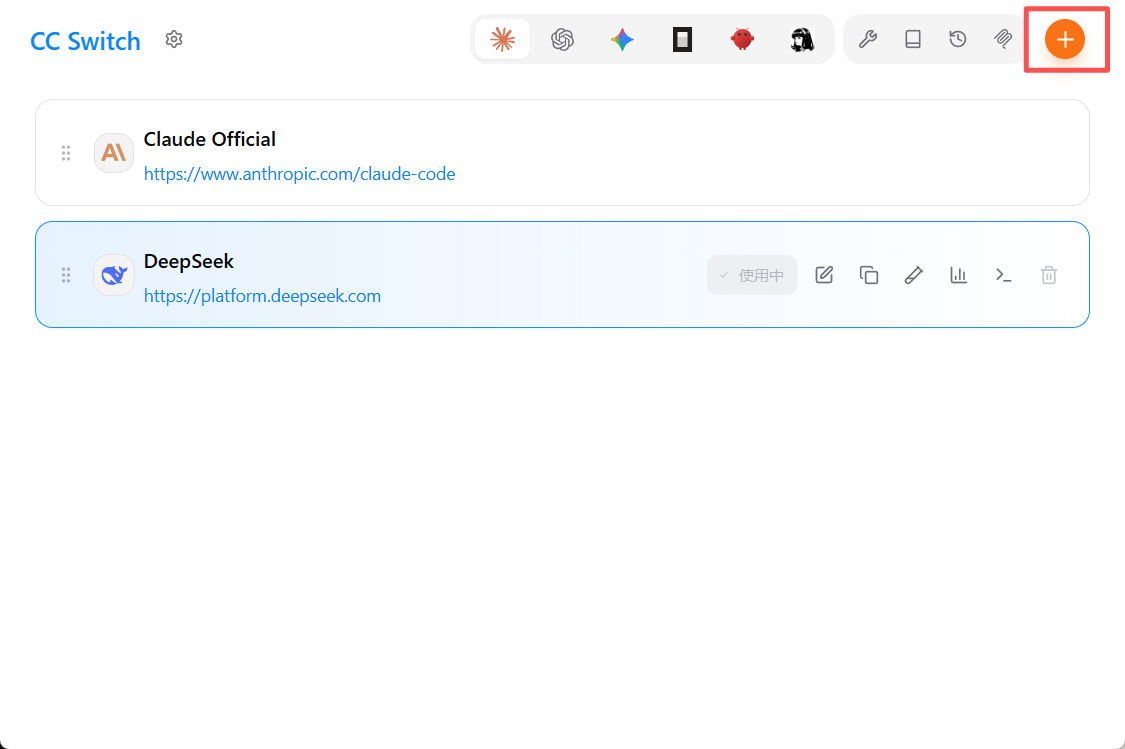Switch to the Claude app tab

tap(502, 39)
